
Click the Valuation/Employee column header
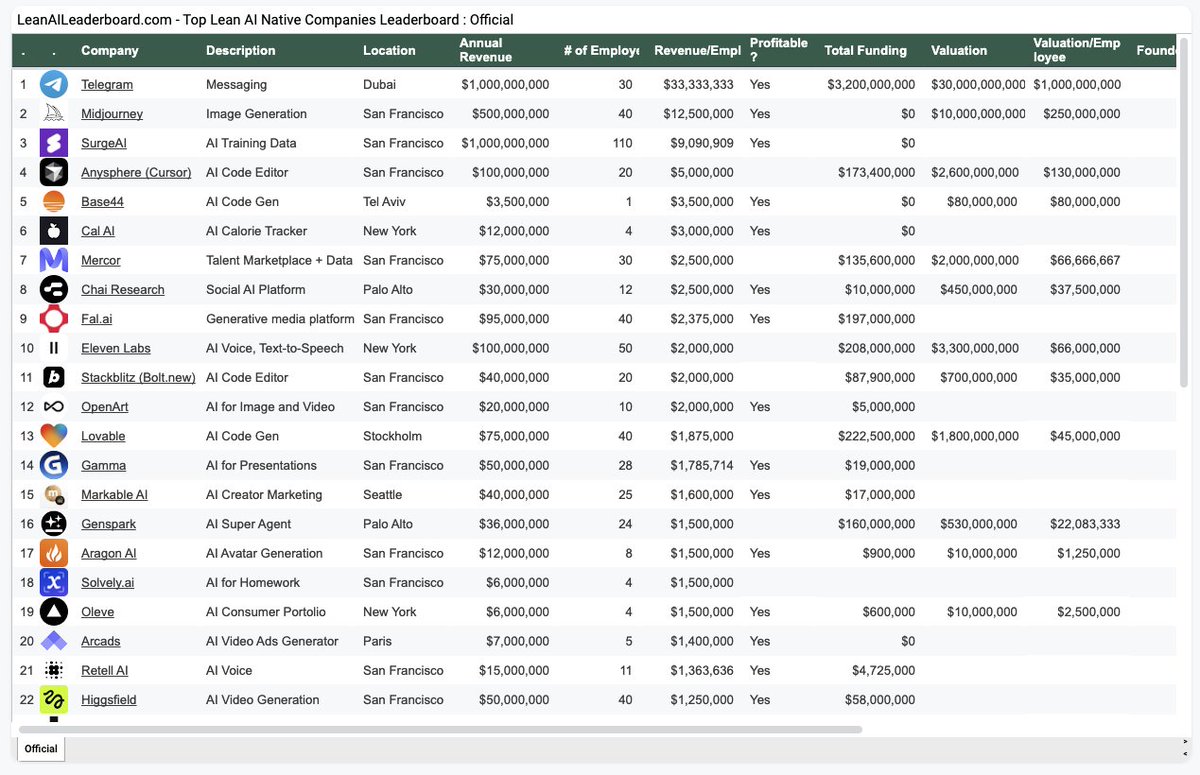pyautogui.click(x=1077, y=50)
